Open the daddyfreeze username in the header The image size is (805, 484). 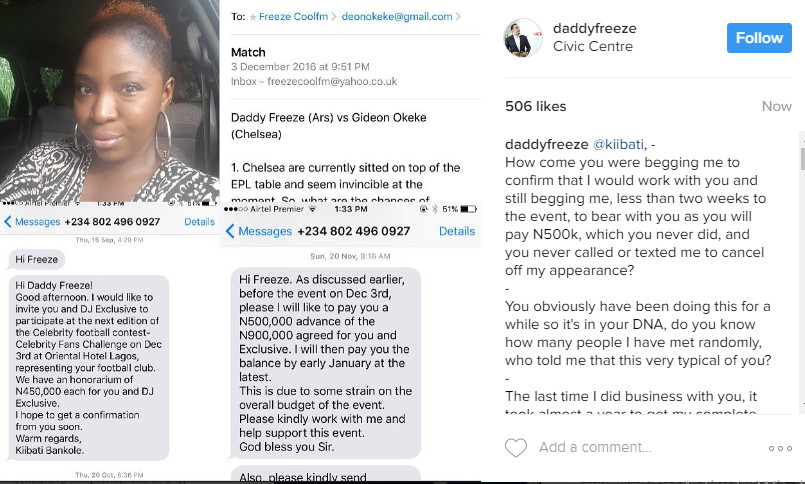click(x=595, y=28)
